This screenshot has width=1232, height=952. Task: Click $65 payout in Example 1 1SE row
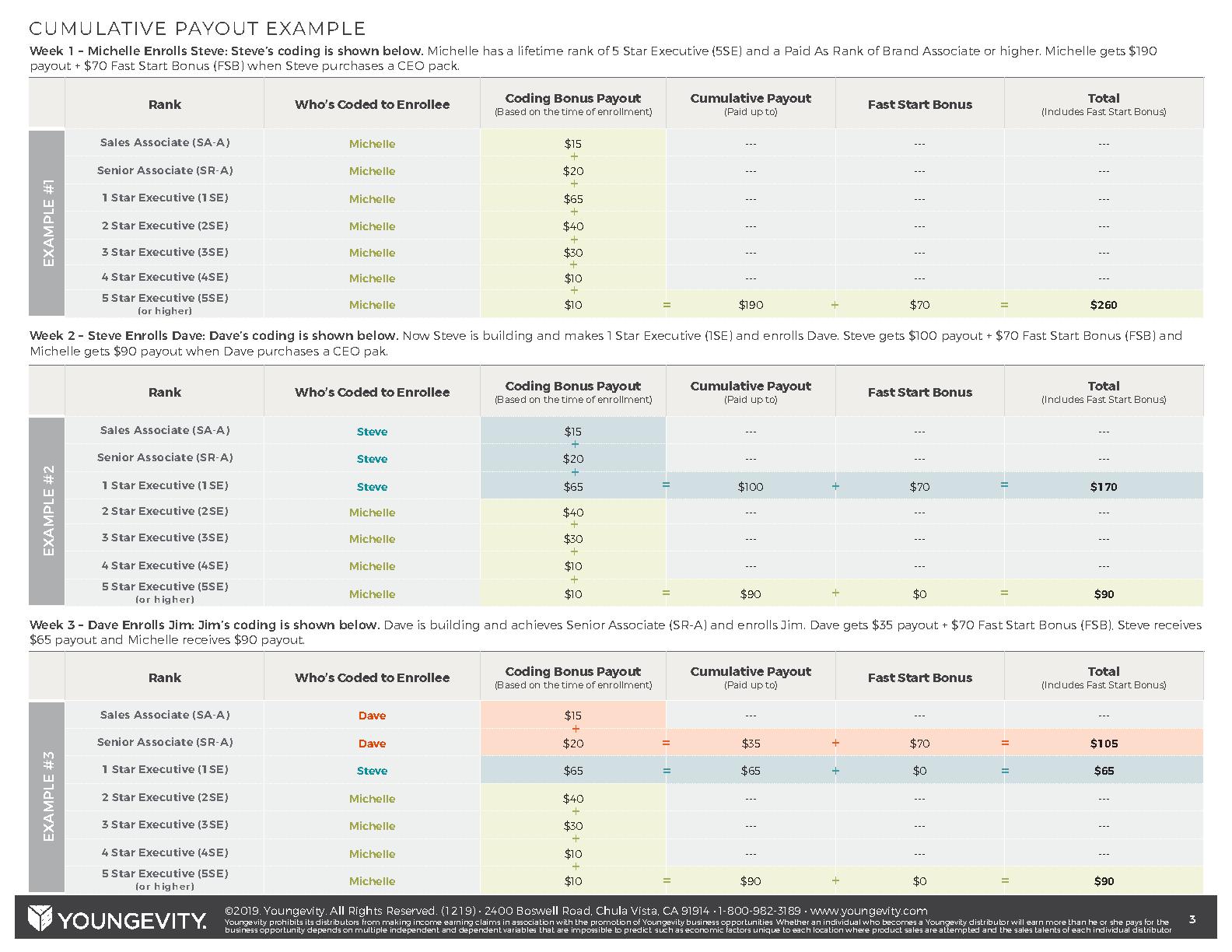(573, 199)
